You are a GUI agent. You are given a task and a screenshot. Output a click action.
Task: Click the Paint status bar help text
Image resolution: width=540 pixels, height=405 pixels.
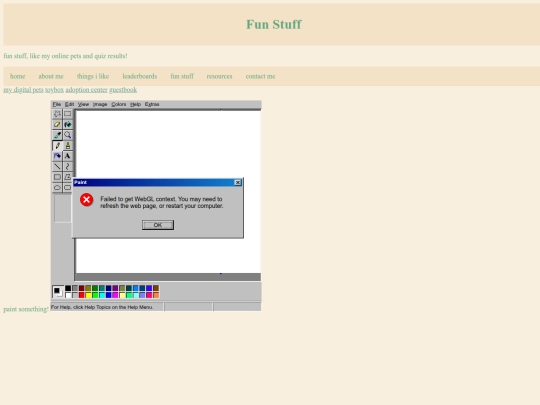tap(102, 307)
